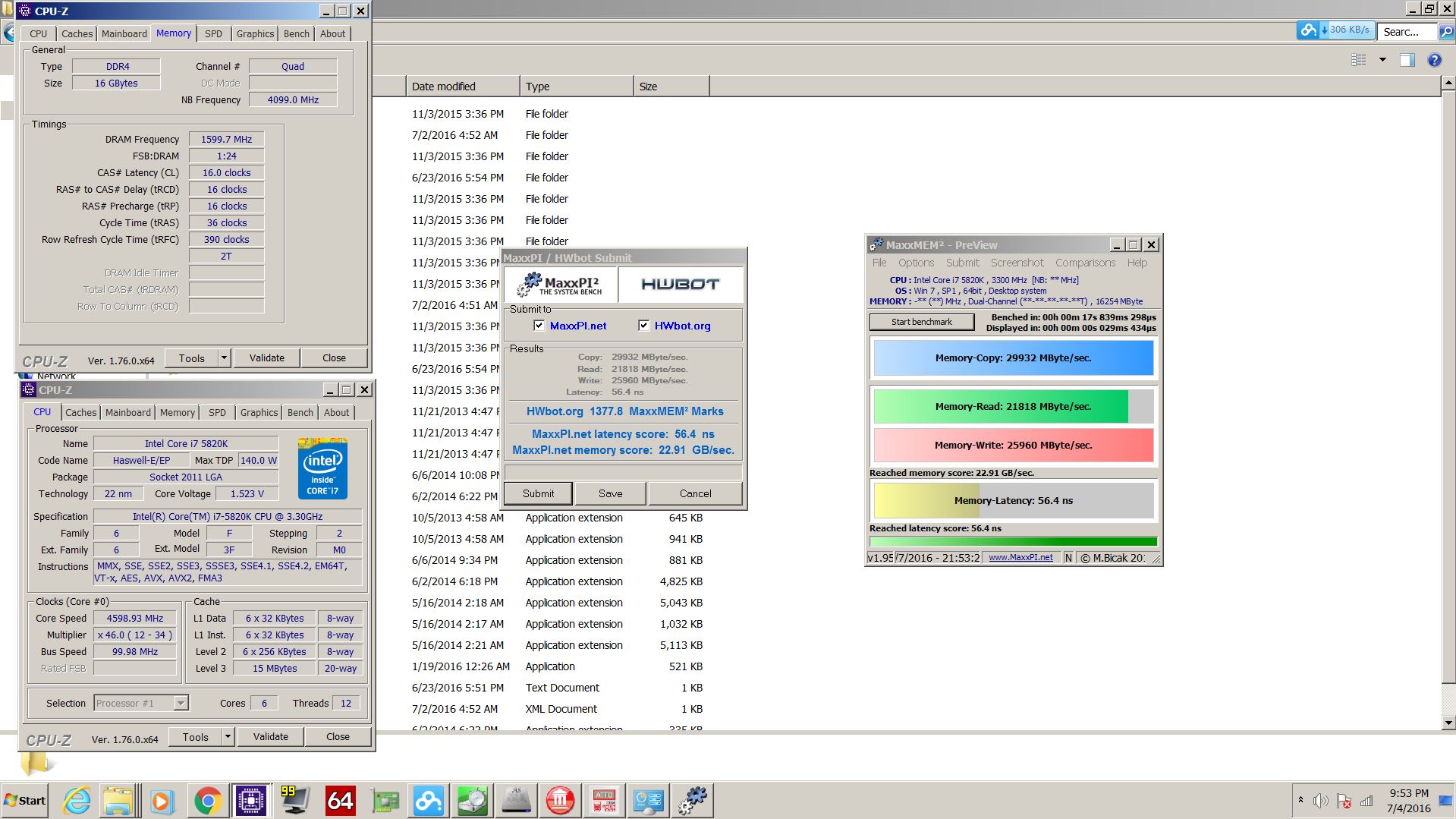The width and height of the screenshot is (1456, 819).
Task: Click Explorer vertical scrollbar down arrow
Action: tap(1448, 723)
